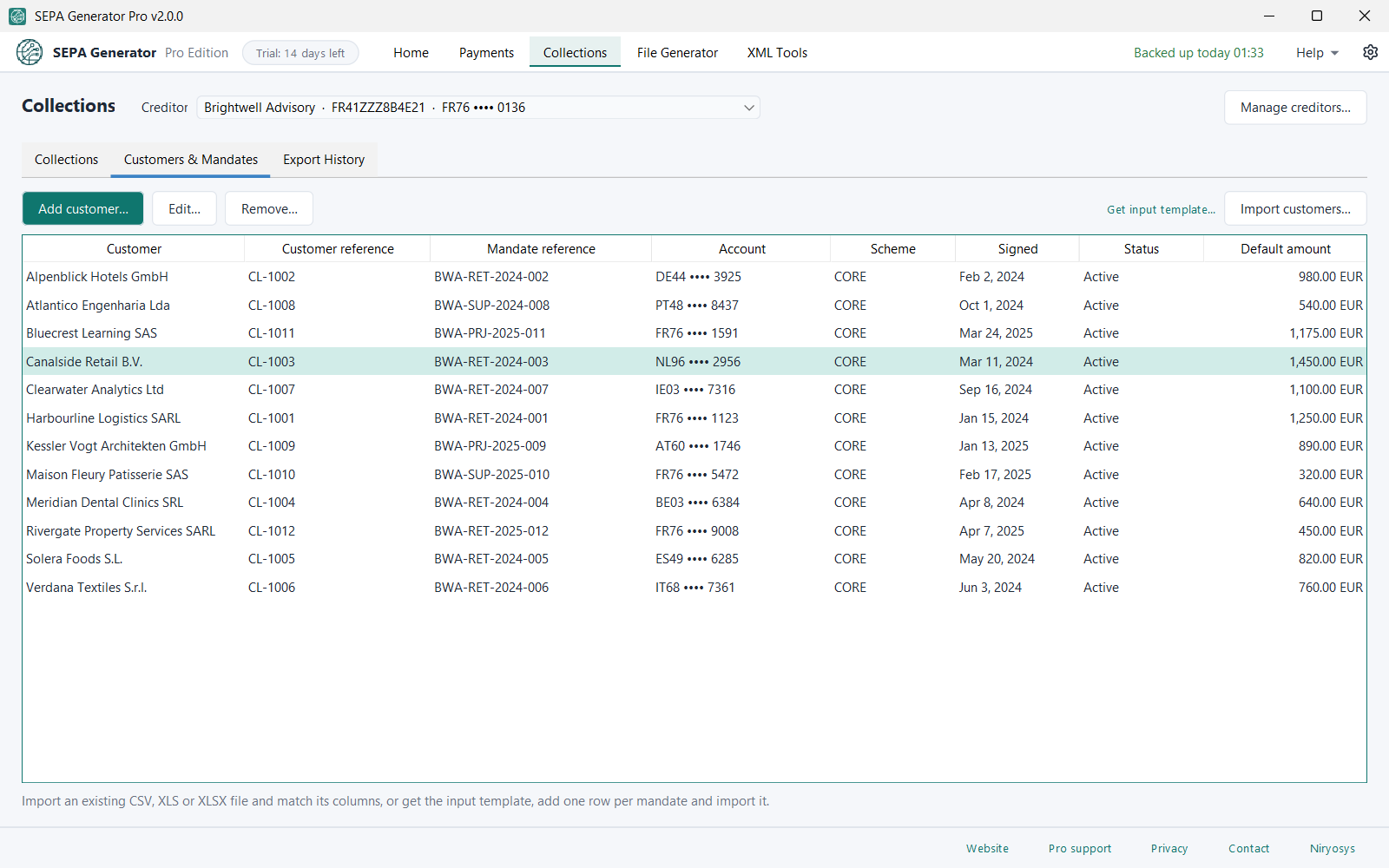The width and height of the screenshot is (1389, 868).
Task: Select Atlantico Engenharia Lda customer
Action: click(694, 306)
